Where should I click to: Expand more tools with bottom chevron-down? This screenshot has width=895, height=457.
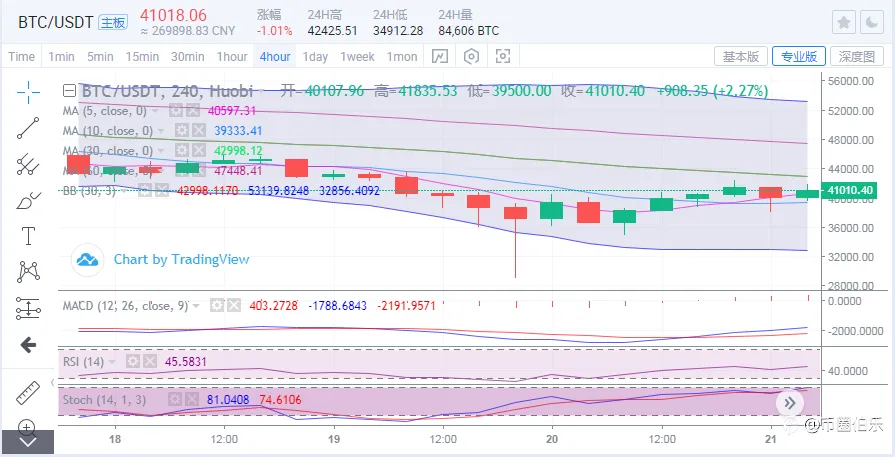pos(27,442)
